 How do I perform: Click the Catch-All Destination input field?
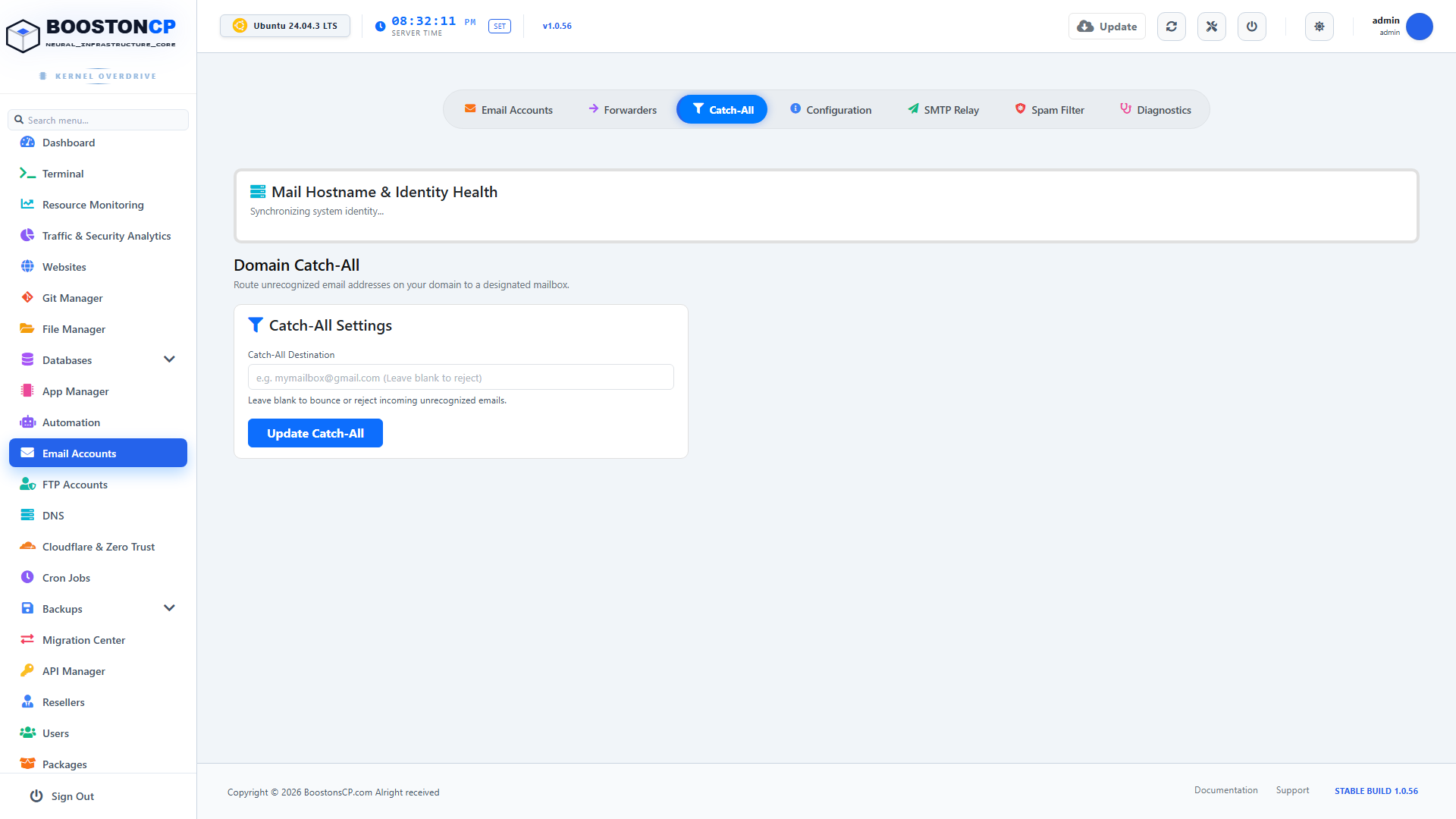tap(461, 377)
